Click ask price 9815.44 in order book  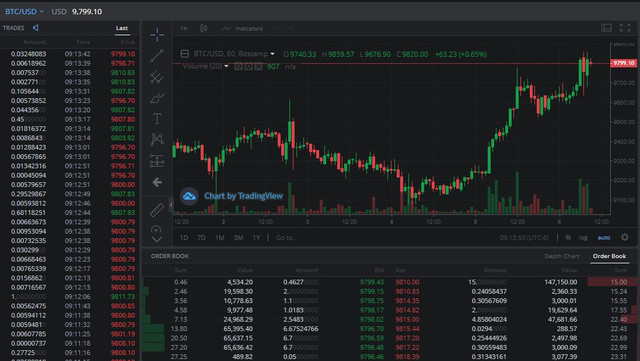point(407,329)
